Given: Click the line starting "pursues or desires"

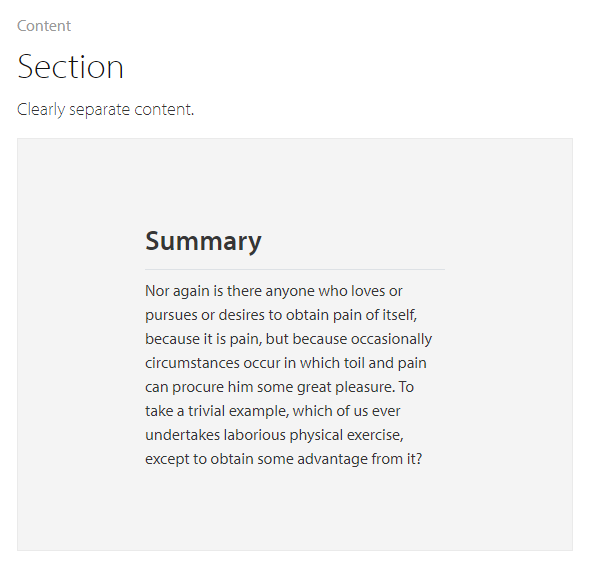Looking at the screenshot, I should (x=281, y=315).
